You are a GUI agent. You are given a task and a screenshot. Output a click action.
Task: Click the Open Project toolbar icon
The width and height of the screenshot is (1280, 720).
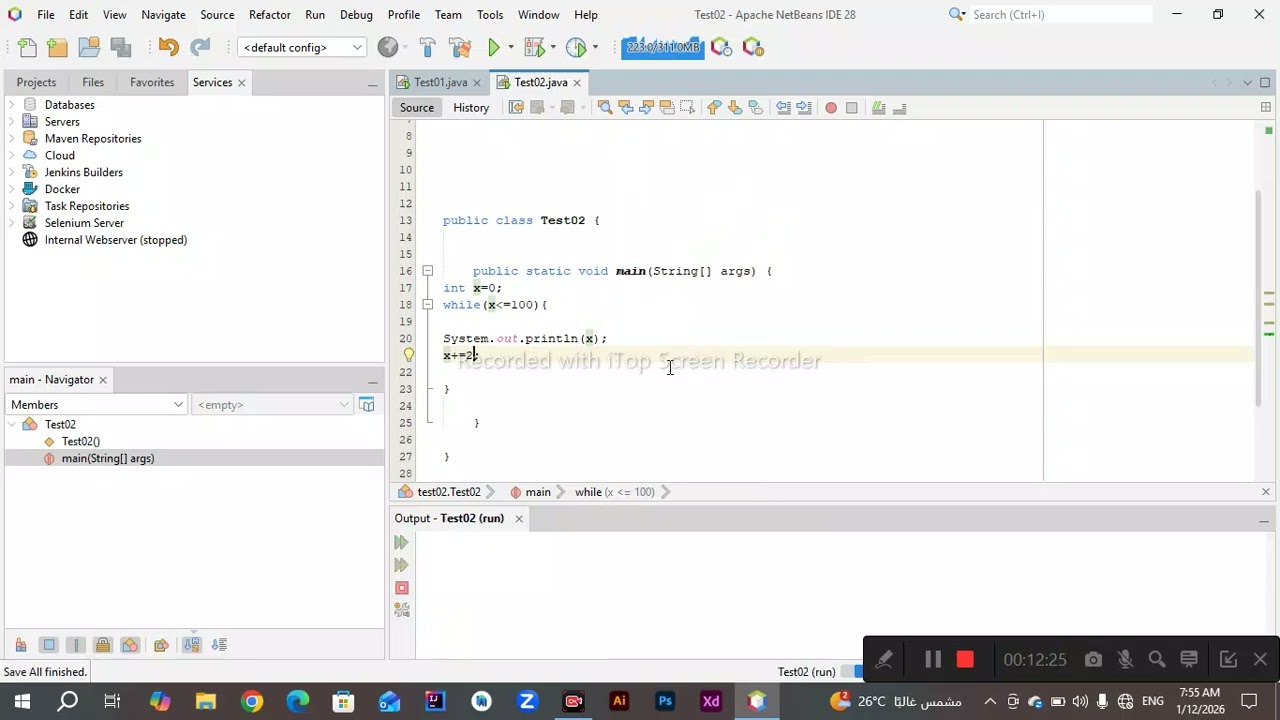(x=89, y=47)
